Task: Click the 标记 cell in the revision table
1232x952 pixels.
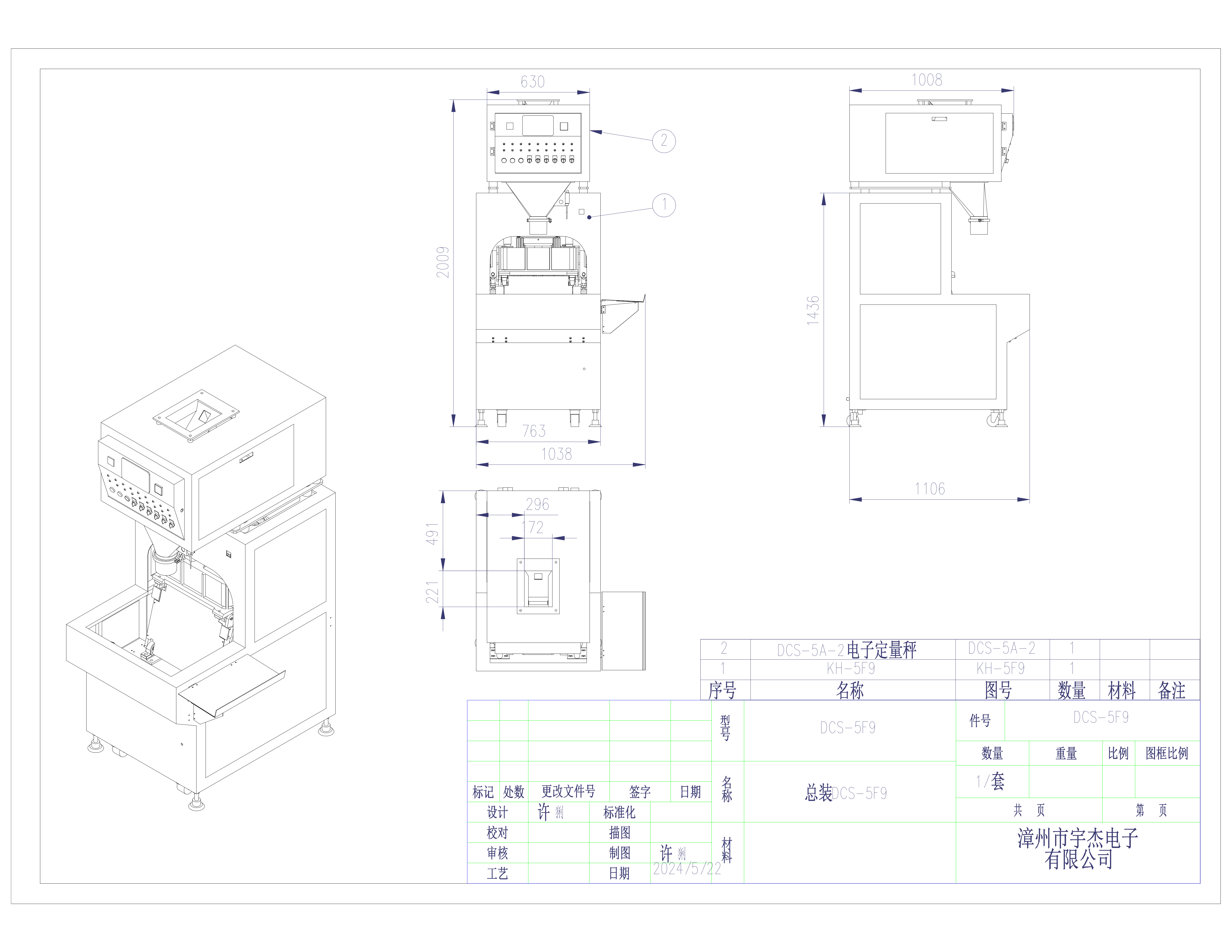Action: [483, 792]
